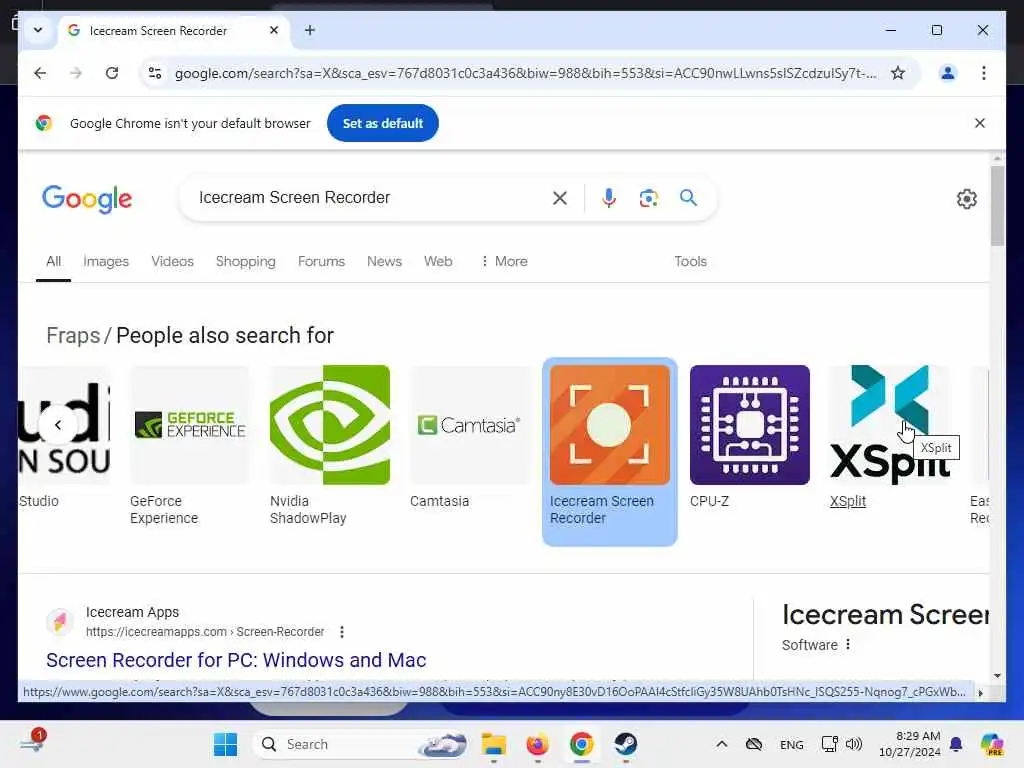1024x768 pixels.
Task: Switch to Shopping results tab
Action: (246, 261)
